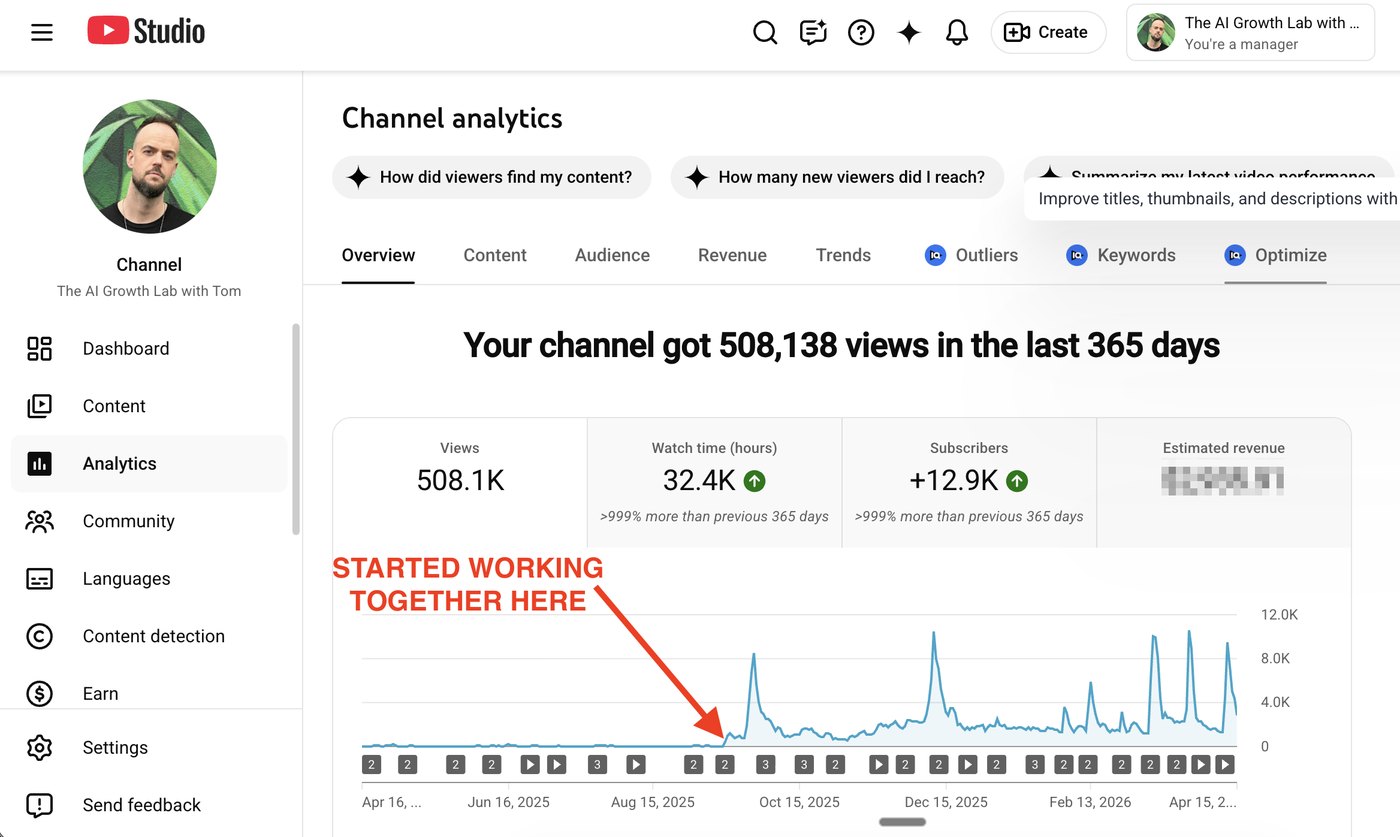
Task: Switch to the Audience tab
Action: [612, 255]
